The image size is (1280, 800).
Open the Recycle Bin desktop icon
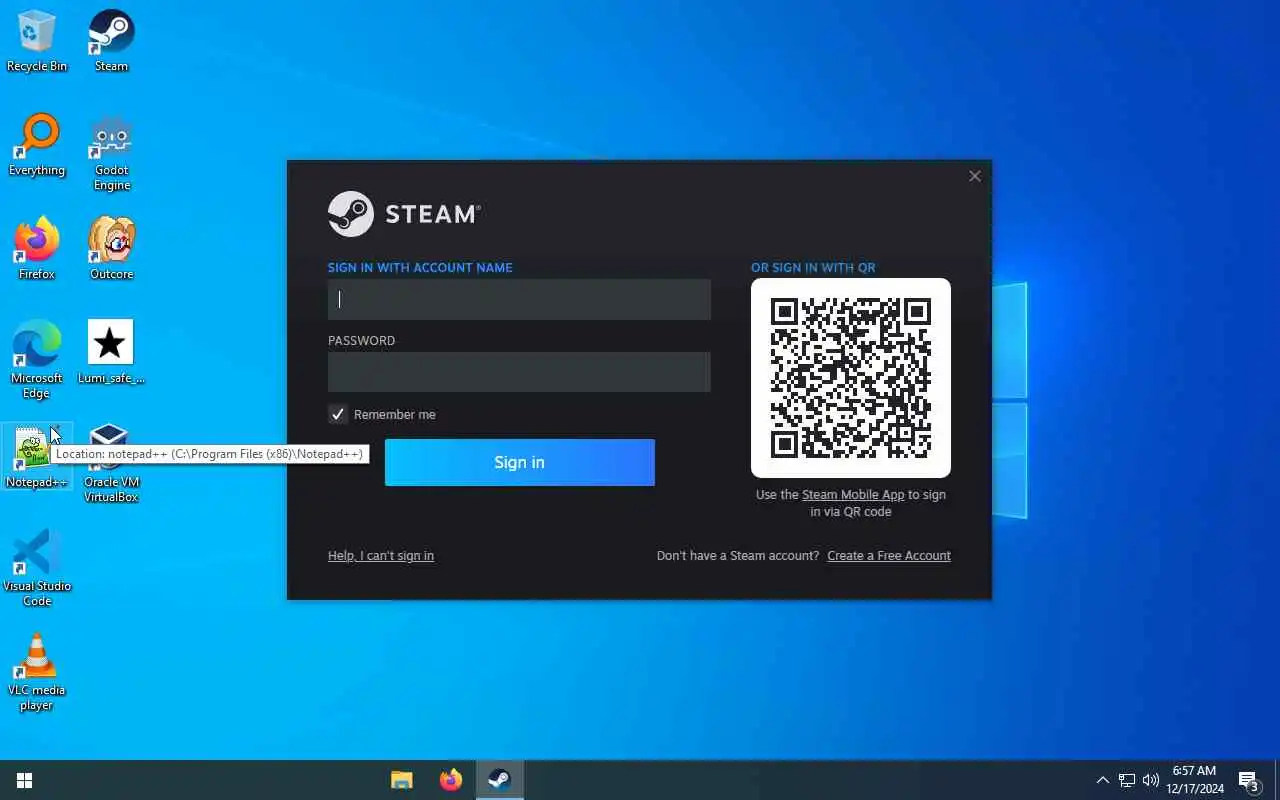37,41
